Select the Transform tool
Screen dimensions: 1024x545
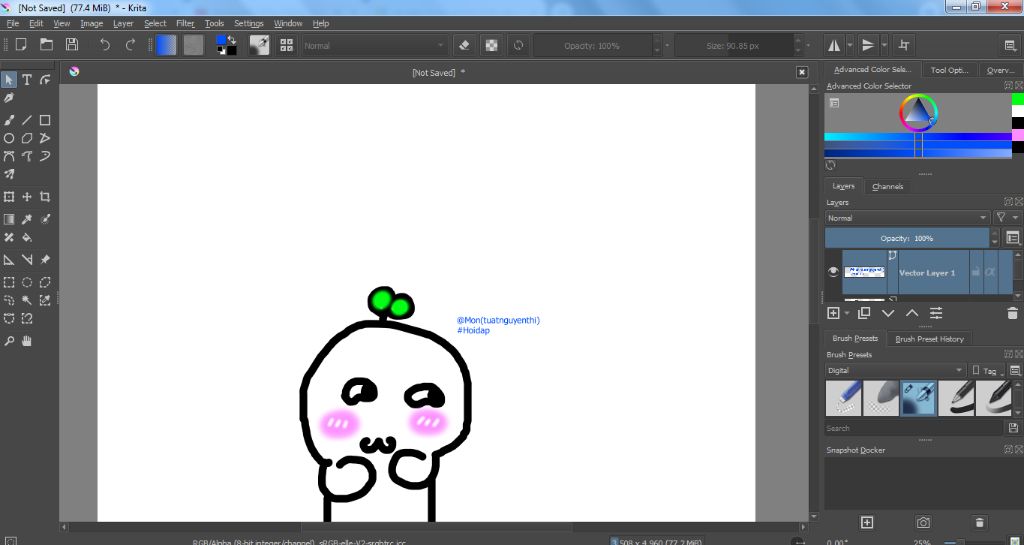coord(8,196)
